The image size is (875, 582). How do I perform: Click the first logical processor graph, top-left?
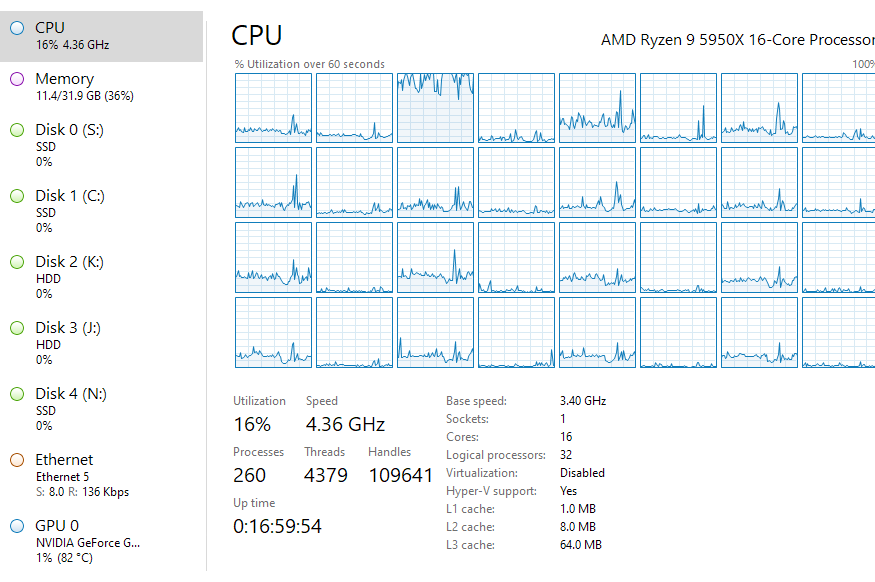point(273,107)
